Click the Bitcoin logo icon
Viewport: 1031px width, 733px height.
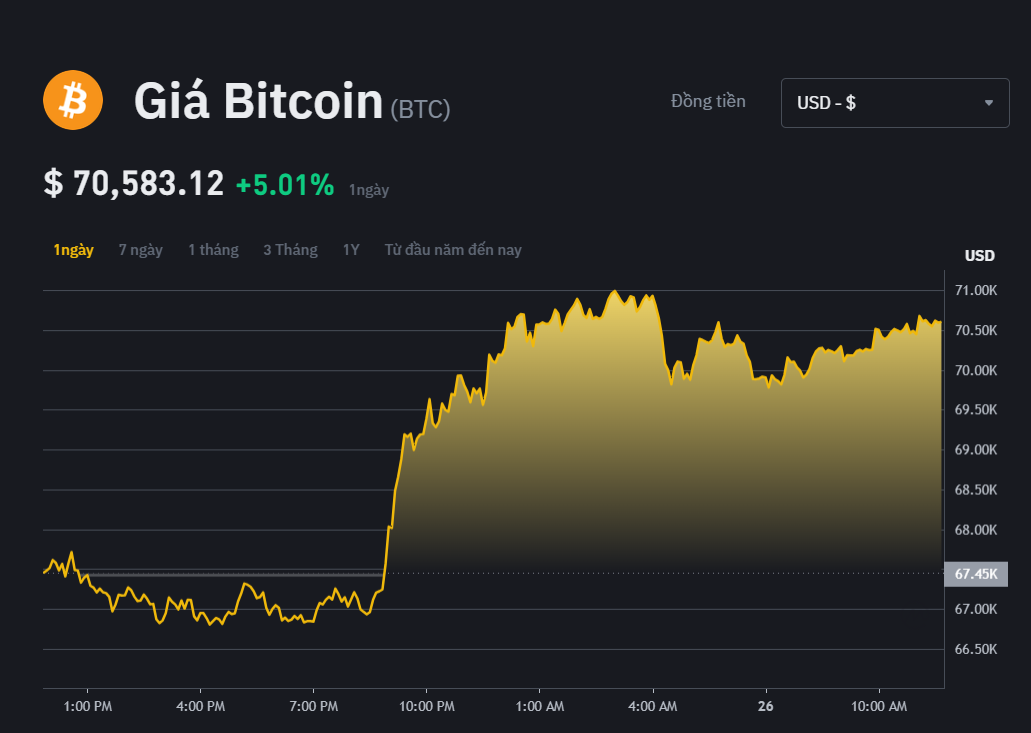pos(72,100)
